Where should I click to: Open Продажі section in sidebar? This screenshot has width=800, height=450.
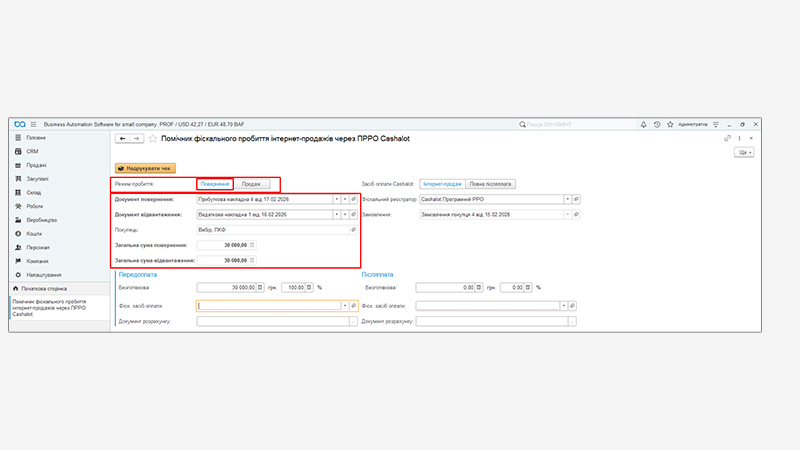click(x=37, y=165)
